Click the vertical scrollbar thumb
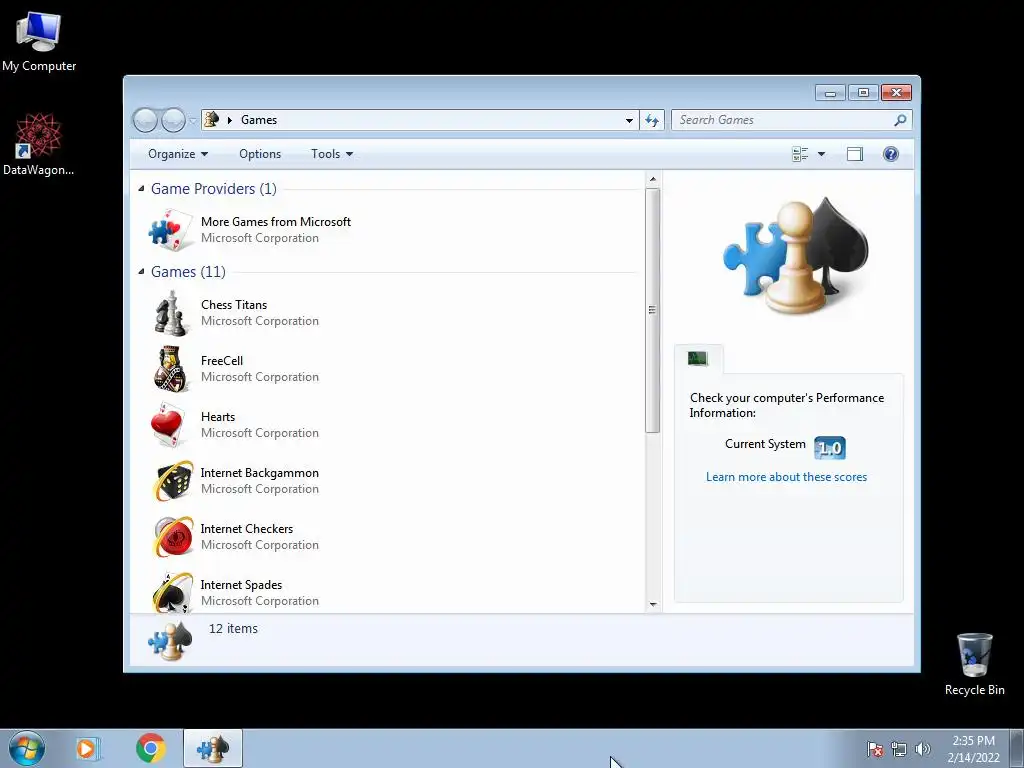 point(652,310)
